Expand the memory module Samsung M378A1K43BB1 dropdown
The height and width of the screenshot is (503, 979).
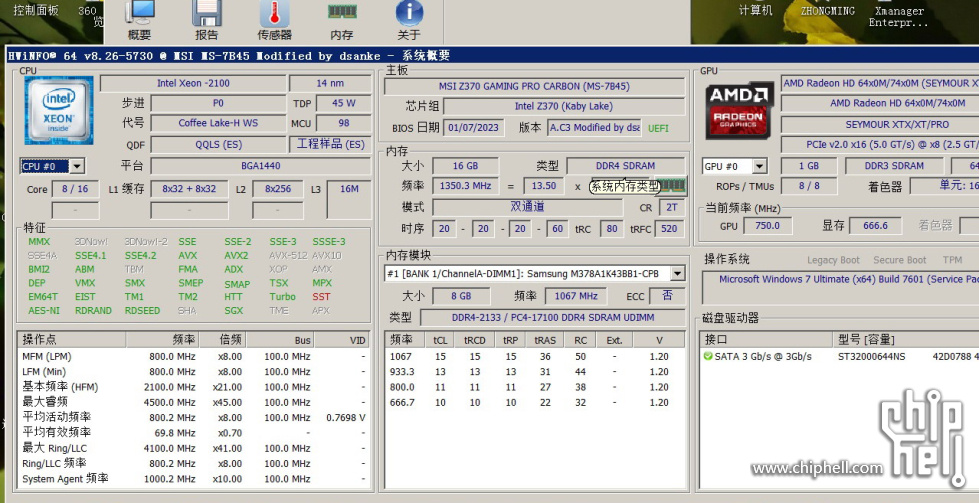pos(677,273)
